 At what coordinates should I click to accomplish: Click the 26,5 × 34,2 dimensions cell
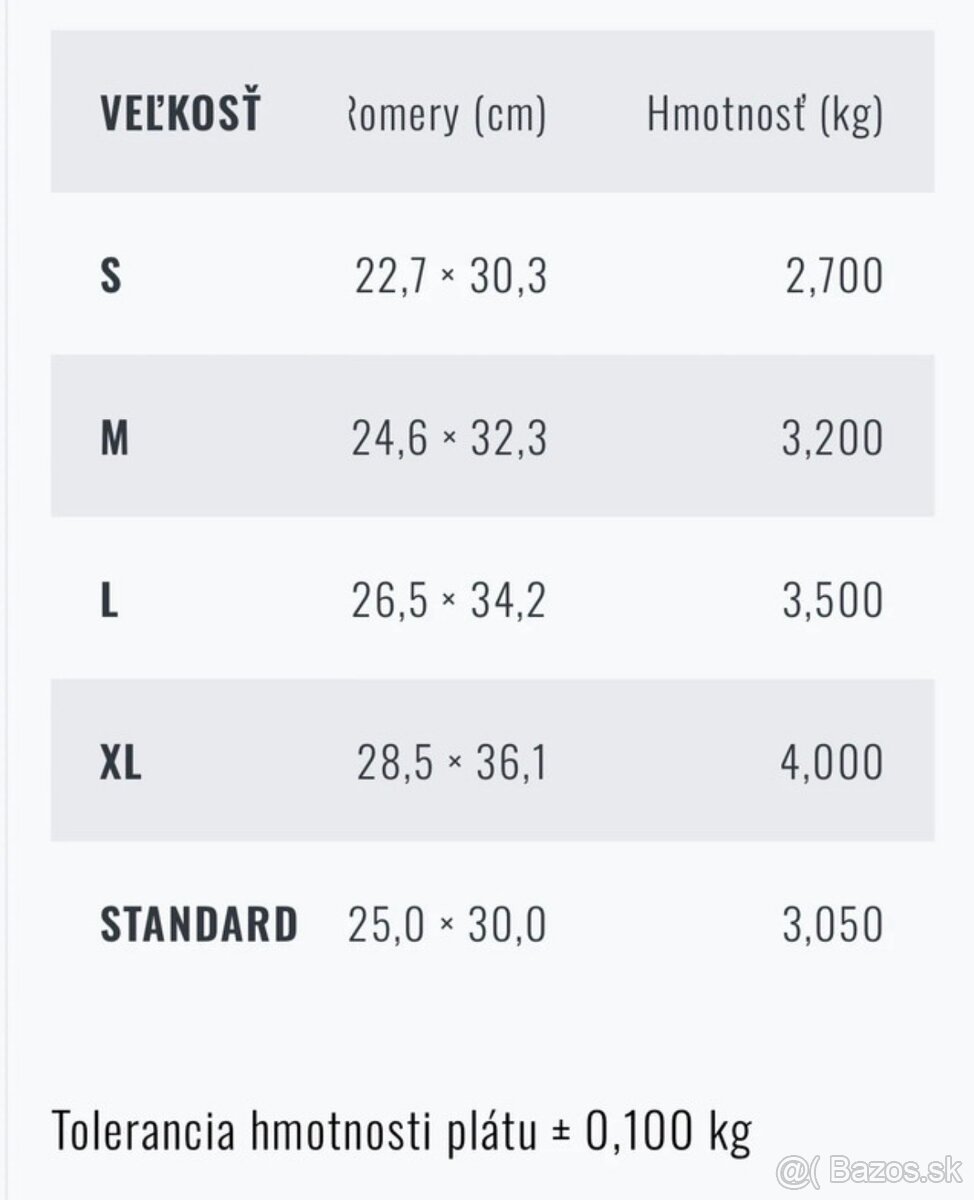pyautogui.click(x=449, y=600)
